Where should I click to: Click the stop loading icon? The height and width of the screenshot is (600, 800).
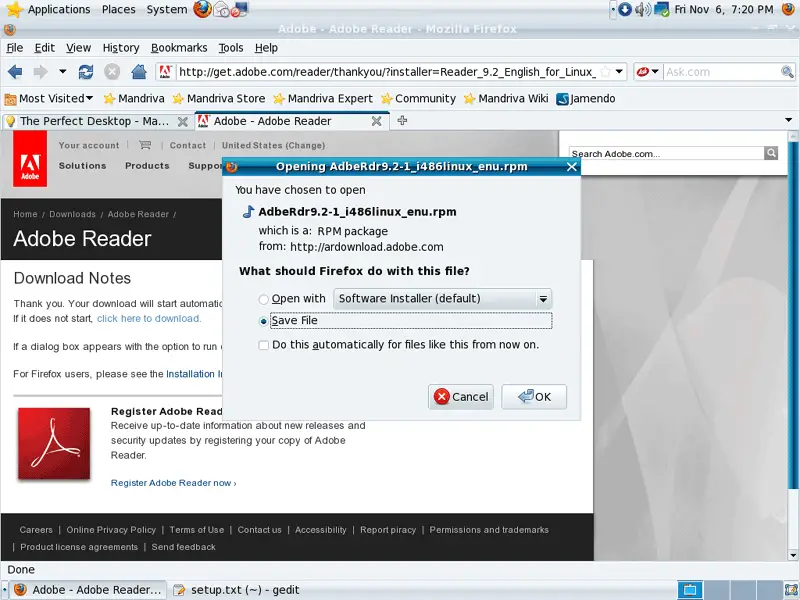point(112,72)
